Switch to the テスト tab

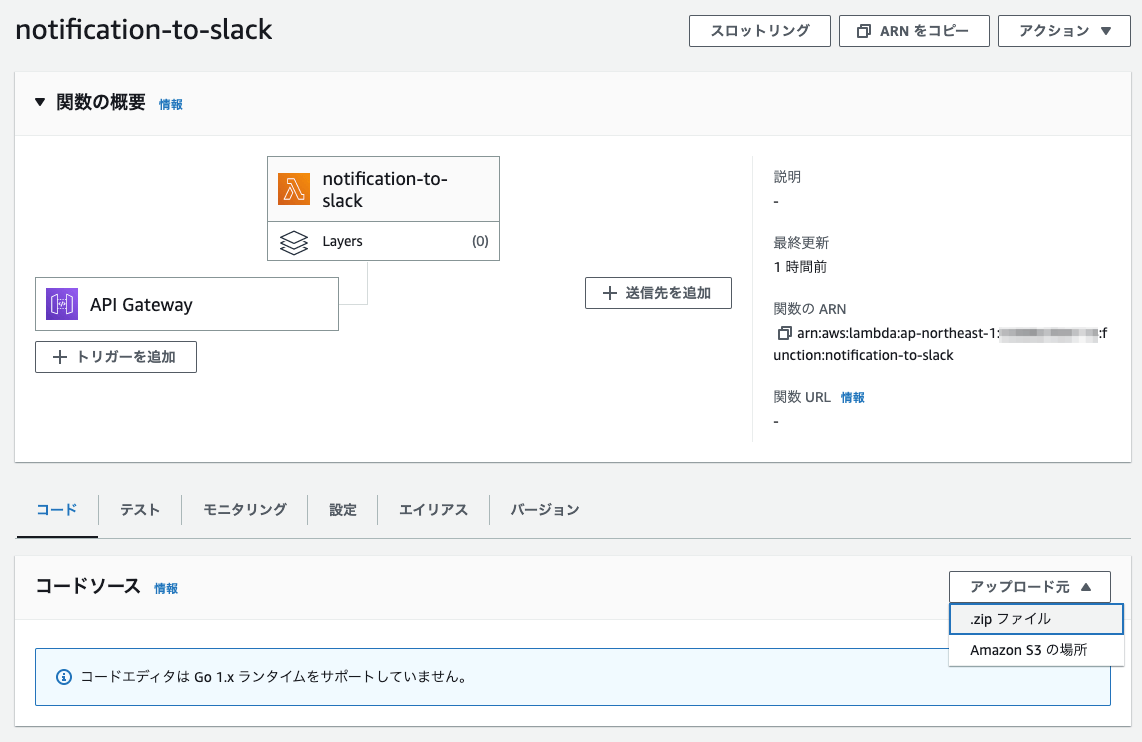[140, 510]
